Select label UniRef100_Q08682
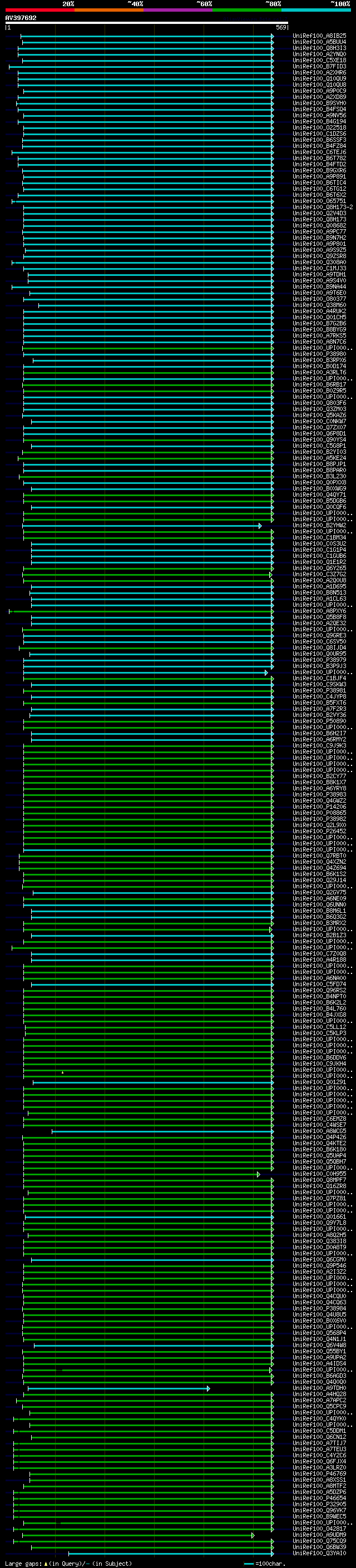The height and width of the screenshot is (1568, 356). [319, 226]
